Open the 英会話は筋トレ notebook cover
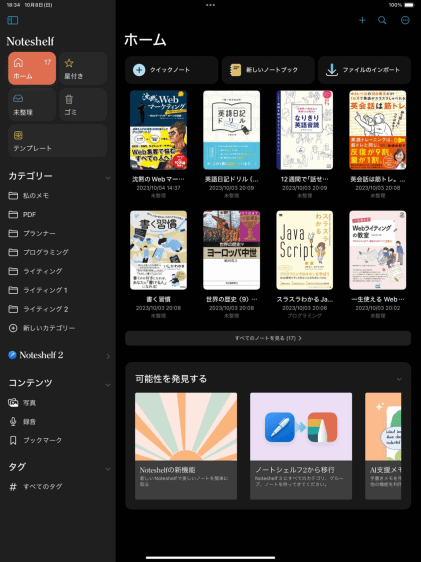This screenshot has width=421, height=562. click(378, 130)
